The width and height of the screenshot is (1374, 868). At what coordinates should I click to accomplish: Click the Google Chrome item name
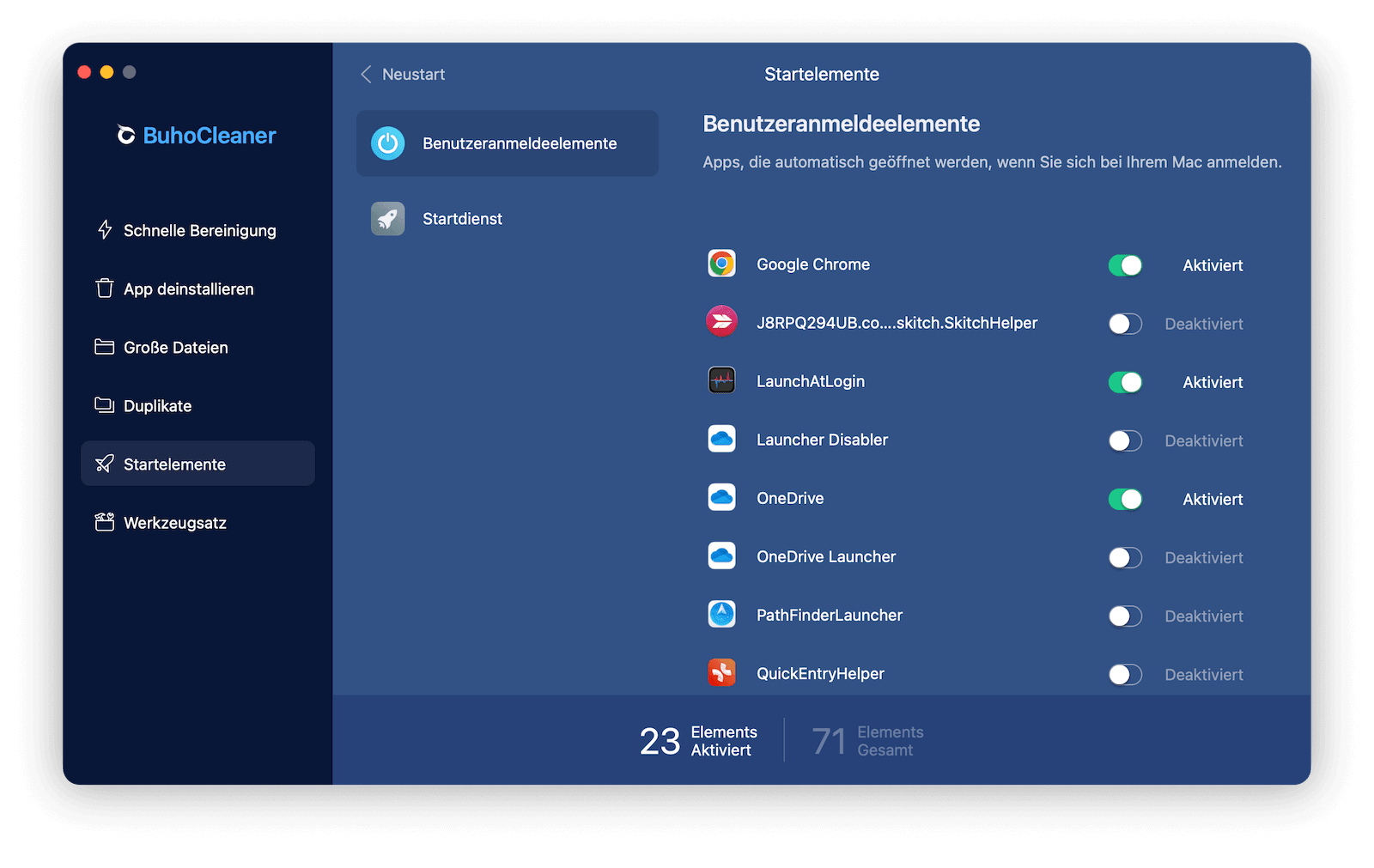pyautogui.click(x=813, y=264)
